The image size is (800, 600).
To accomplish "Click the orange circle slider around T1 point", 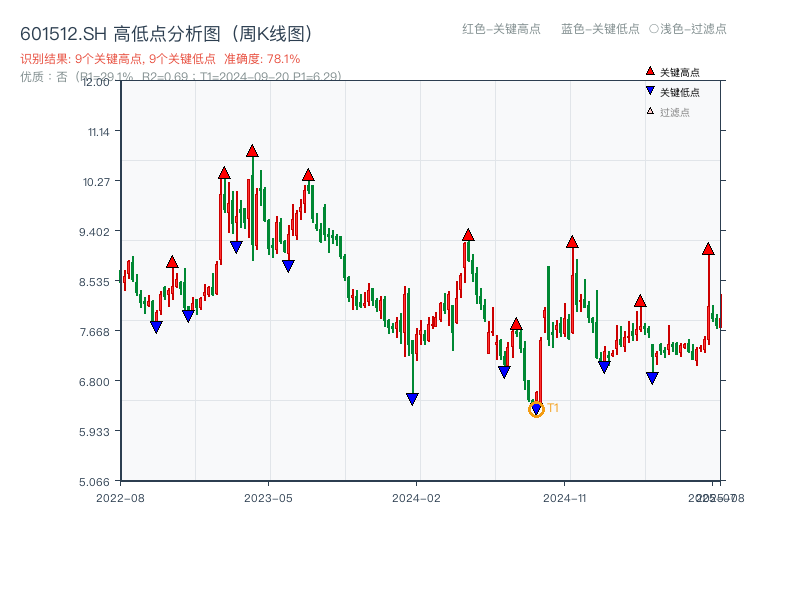I will coord(536,408).
